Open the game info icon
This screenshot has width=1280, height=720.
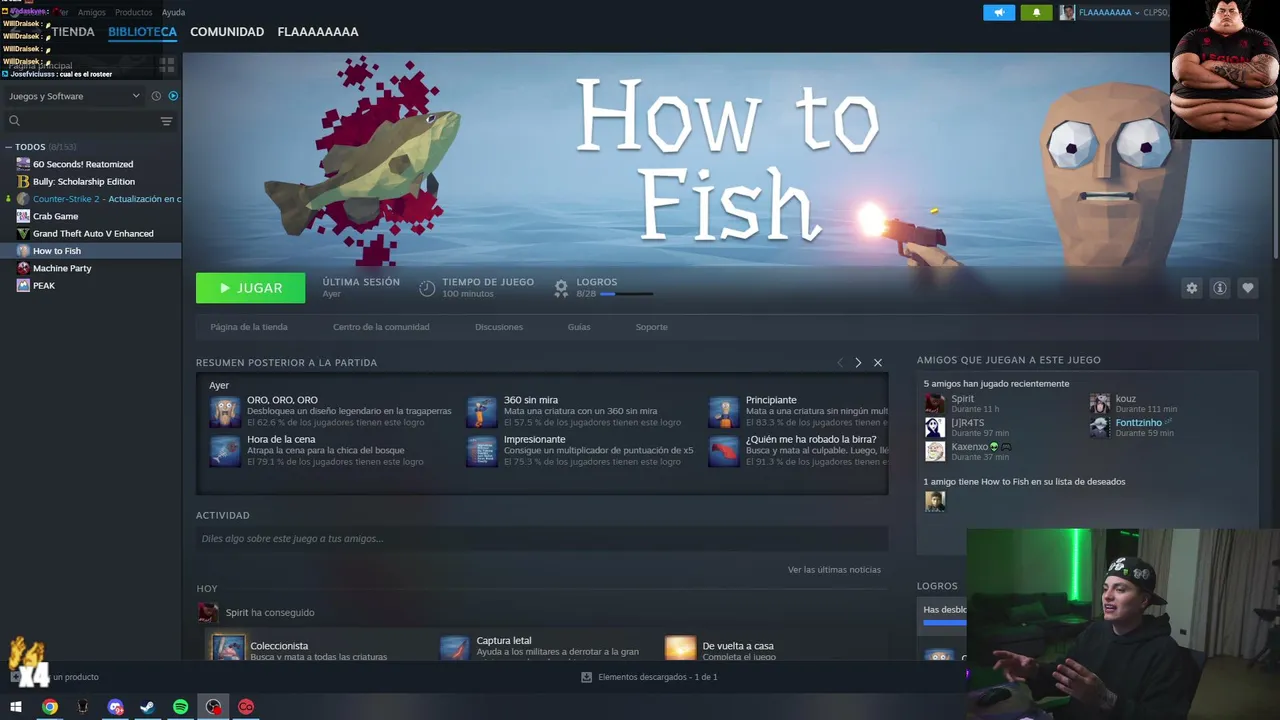pos(1219,288)
